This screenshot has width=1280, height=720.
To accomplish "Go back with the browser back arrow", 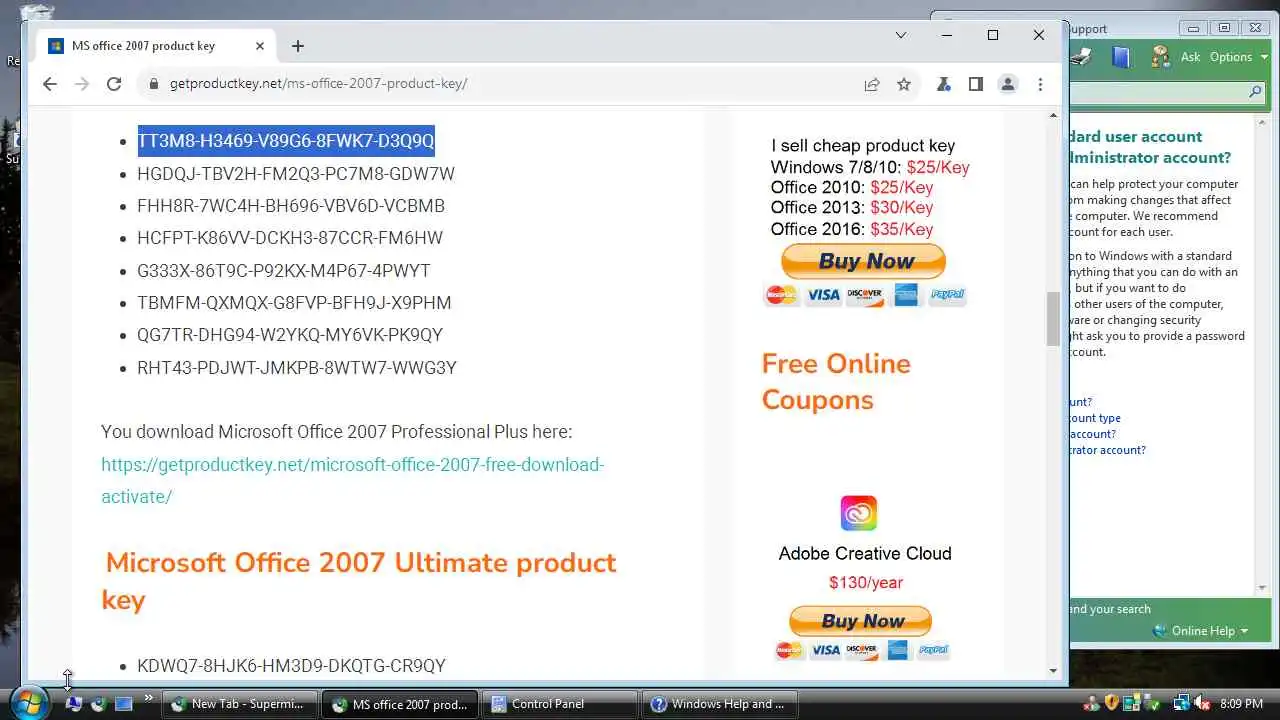I will (x=50, y=84).
